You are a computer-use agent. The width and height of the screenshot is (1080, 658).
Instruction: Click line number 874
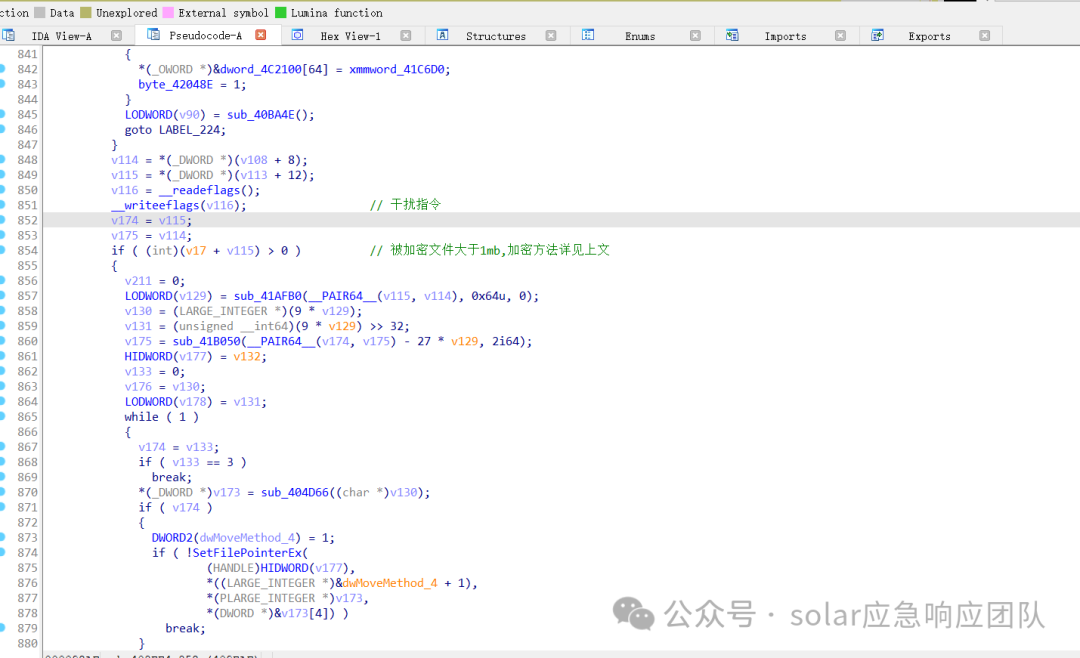click(x=28, y=553)
